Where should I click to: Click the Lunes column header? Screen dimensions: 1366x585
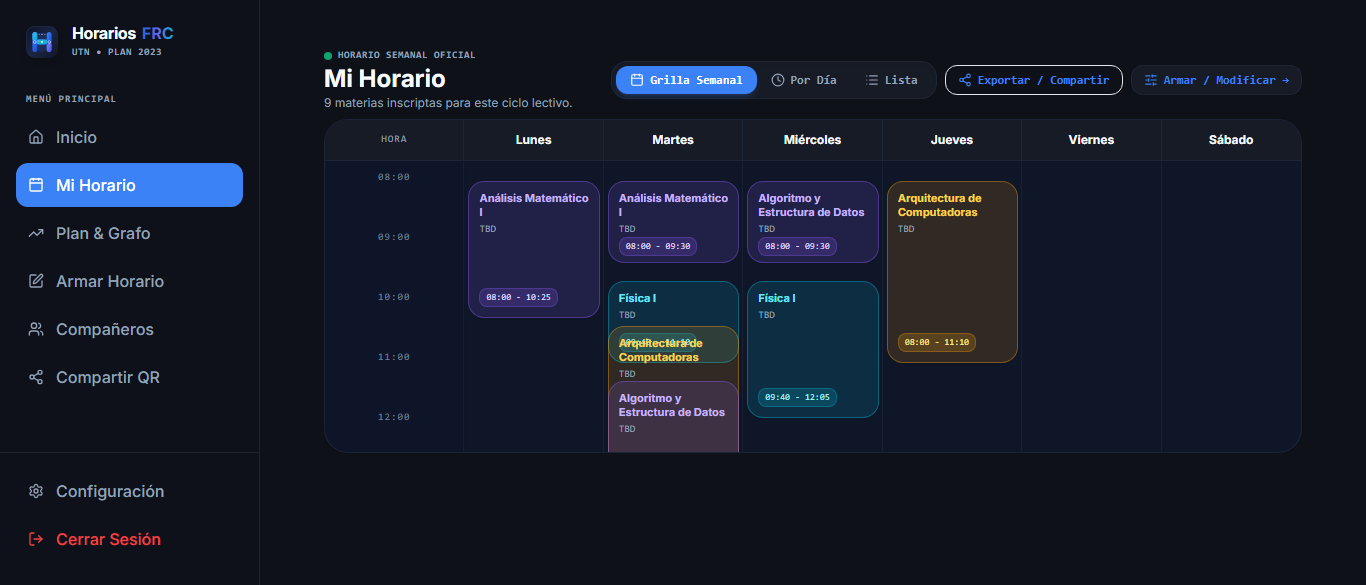533,140
